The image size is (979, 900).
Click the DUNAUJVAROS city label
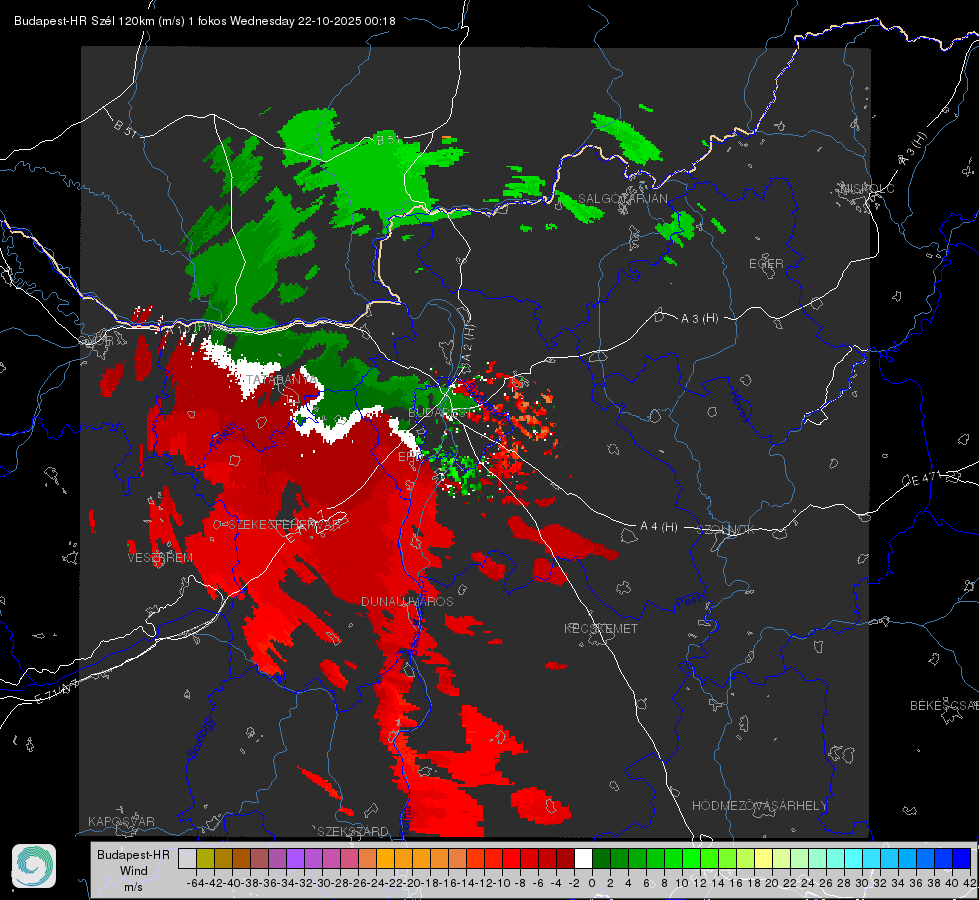coord(407,601)
